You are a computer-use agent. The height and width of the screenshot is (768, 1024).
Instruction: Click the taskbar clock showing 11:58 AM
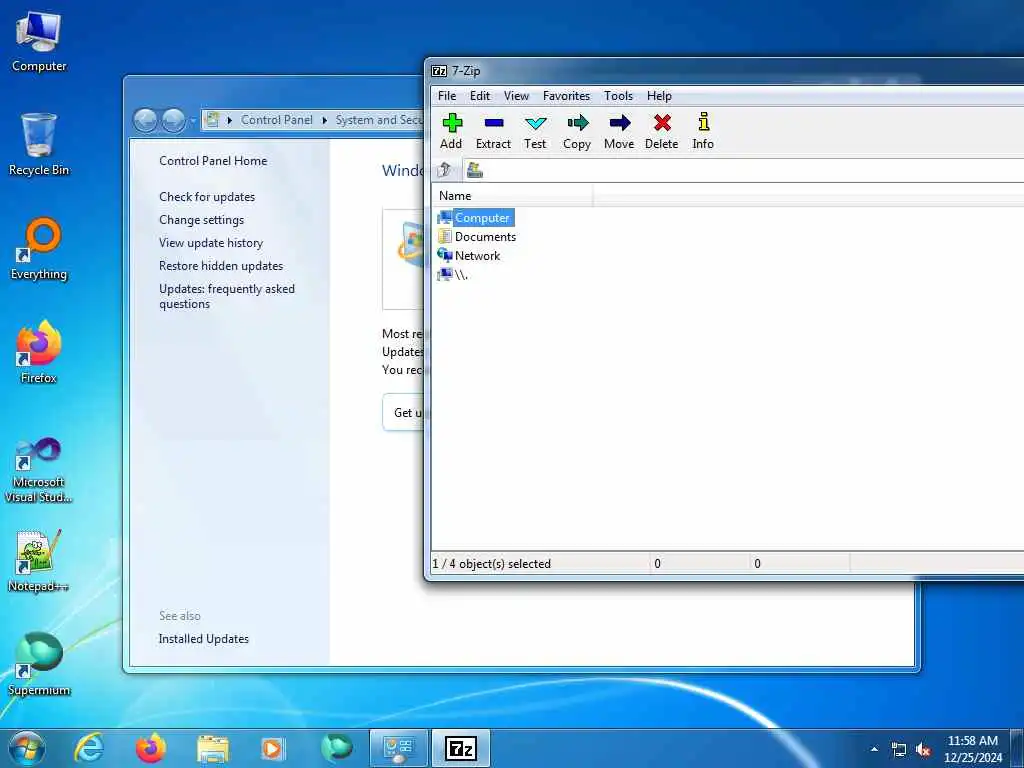pyautogui.click(x=972, y=749)
